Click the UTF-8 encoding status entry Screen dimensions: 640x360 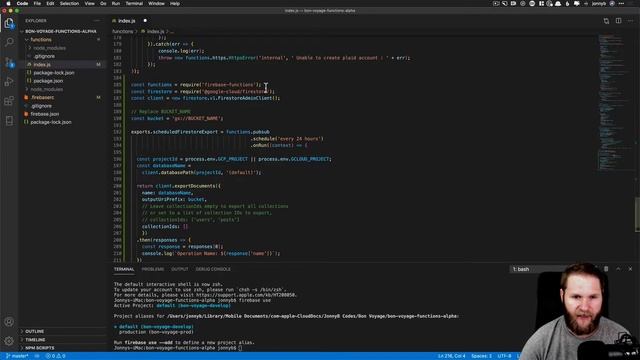point(504,356)
